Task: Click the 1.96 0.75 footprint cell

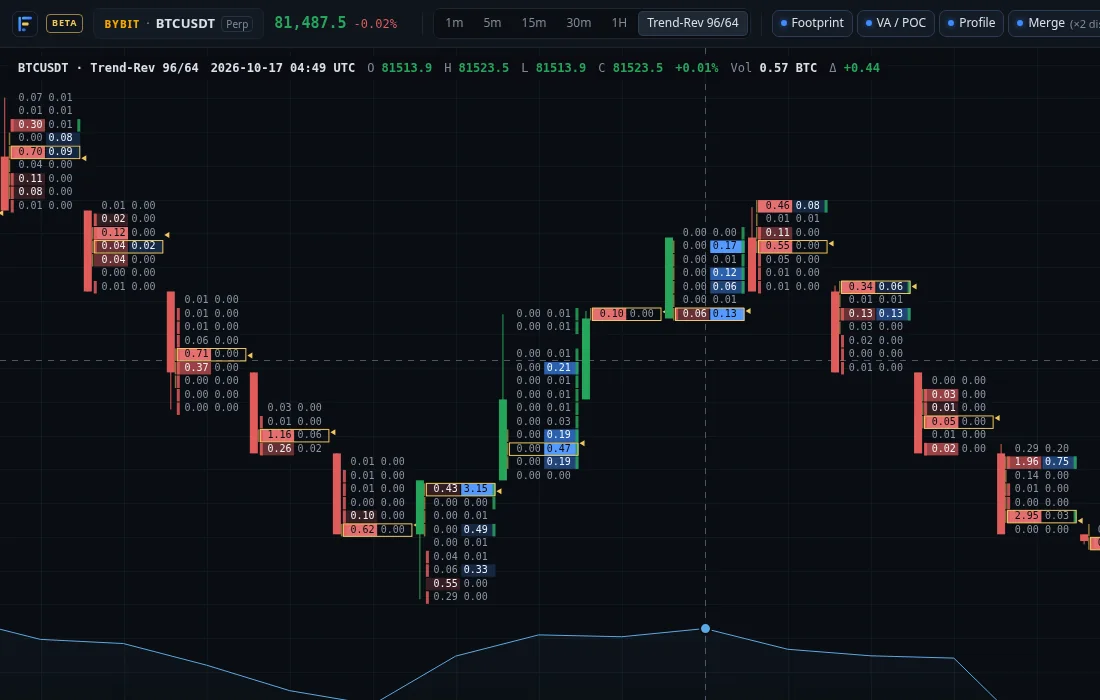Action: [1041, 462]
